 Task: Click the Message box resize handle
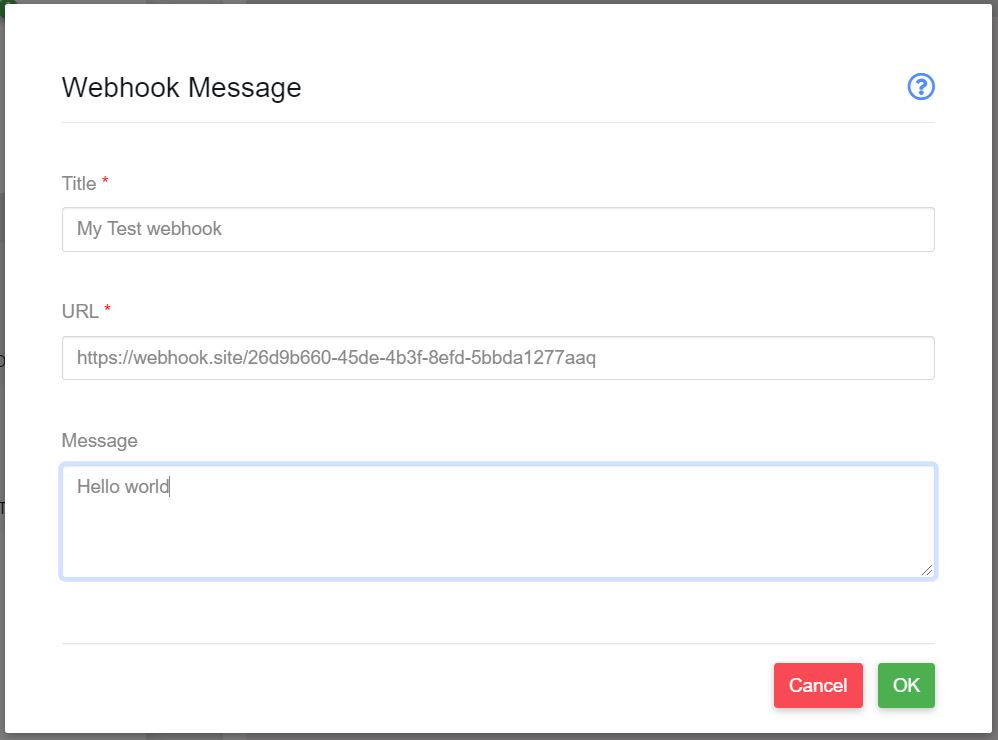[x=927, y=570]
